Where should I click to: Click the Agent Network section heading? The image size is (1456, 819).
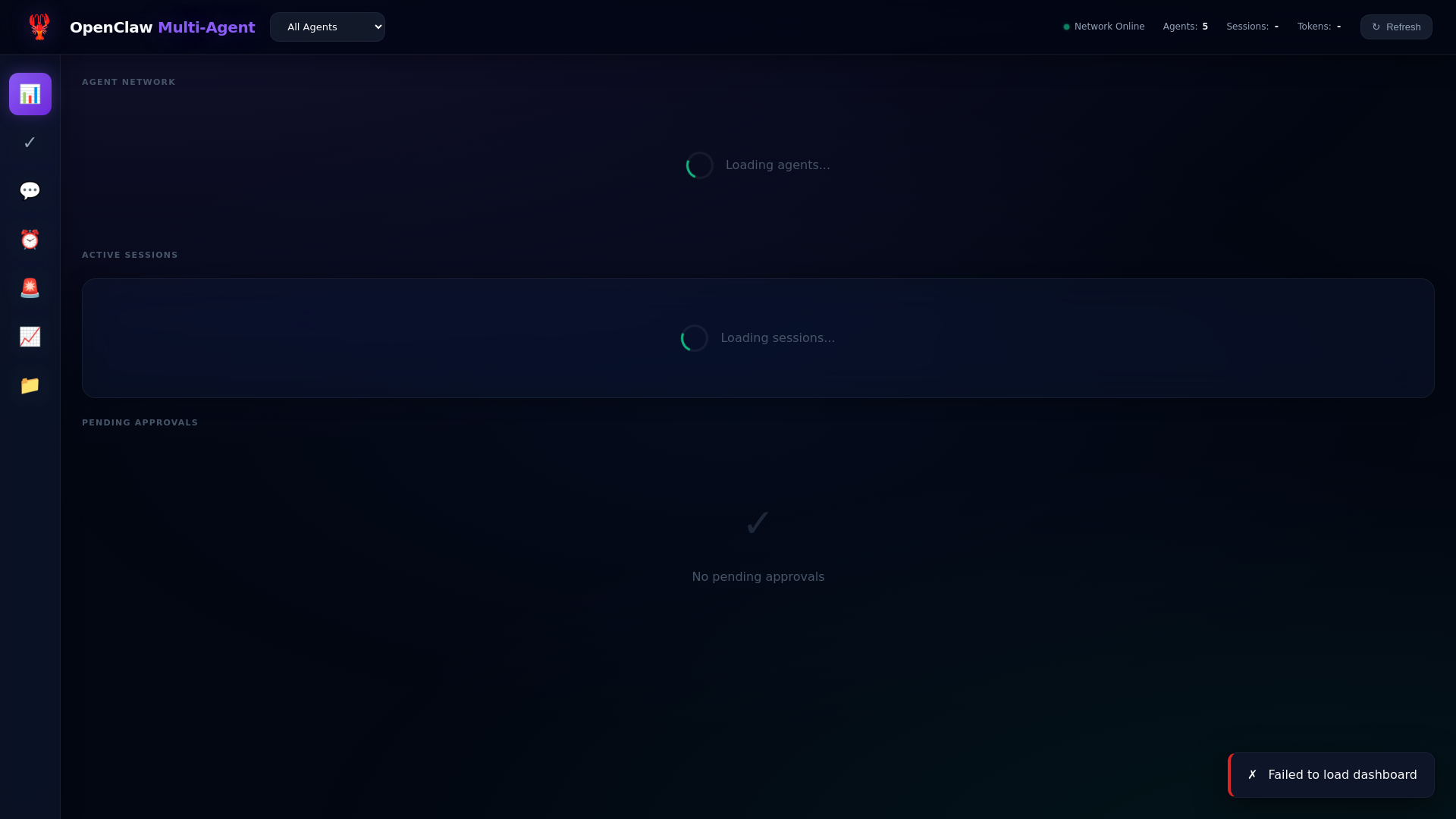129,82
